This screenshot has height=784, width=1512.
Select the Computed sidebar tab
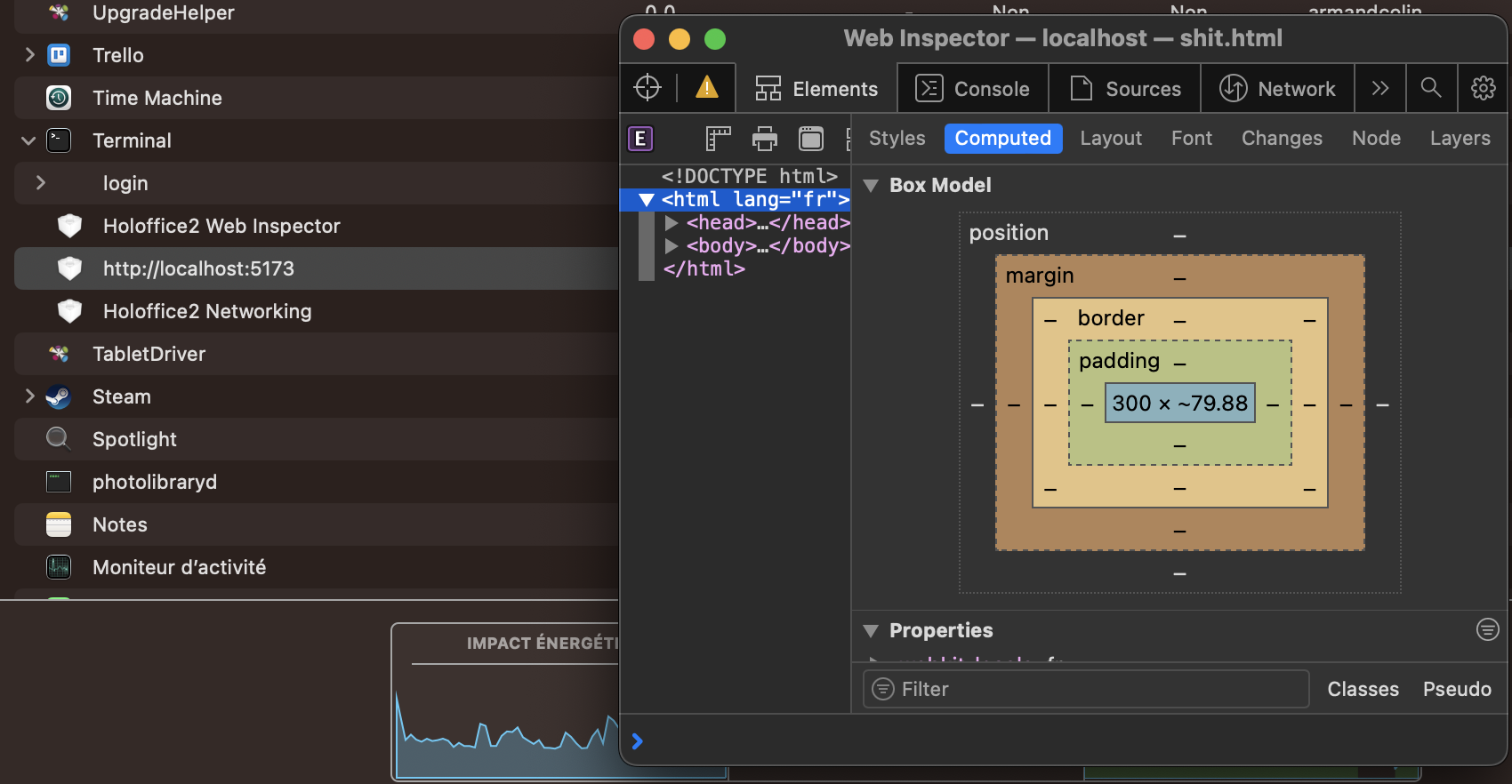coord(1003,139)
